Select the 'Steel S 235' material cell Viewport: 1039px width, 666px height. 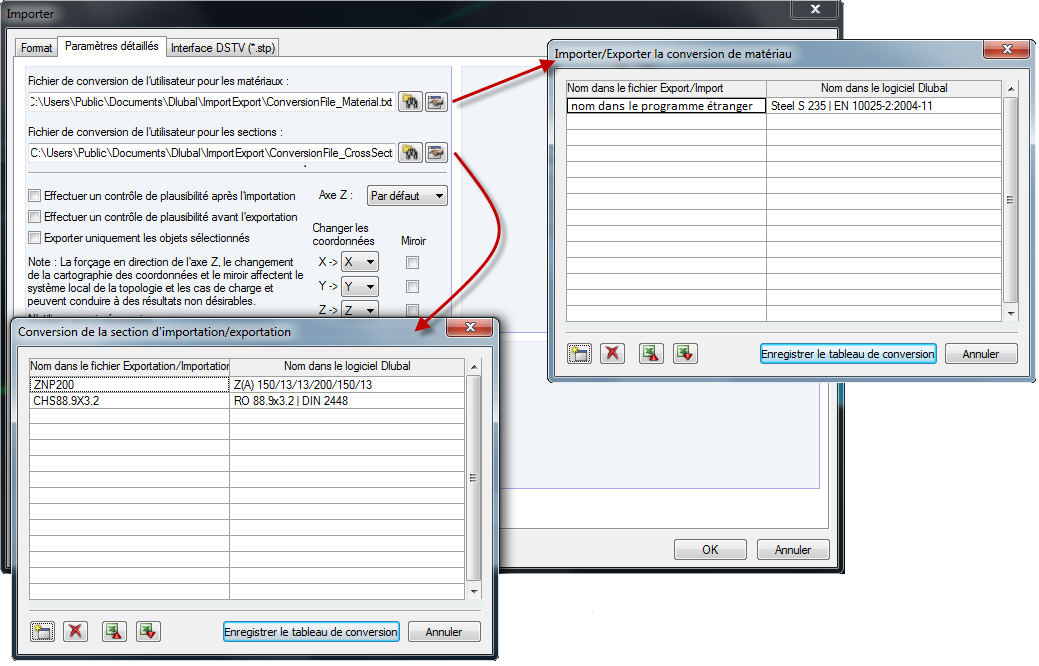pos(884,106)
